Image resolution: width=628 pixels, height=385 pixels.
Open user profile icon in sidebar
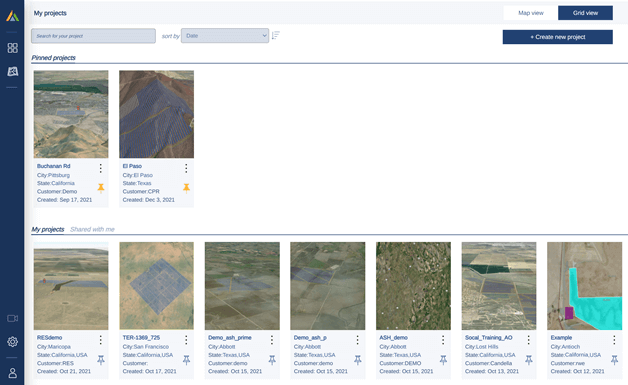click(12, 373)
